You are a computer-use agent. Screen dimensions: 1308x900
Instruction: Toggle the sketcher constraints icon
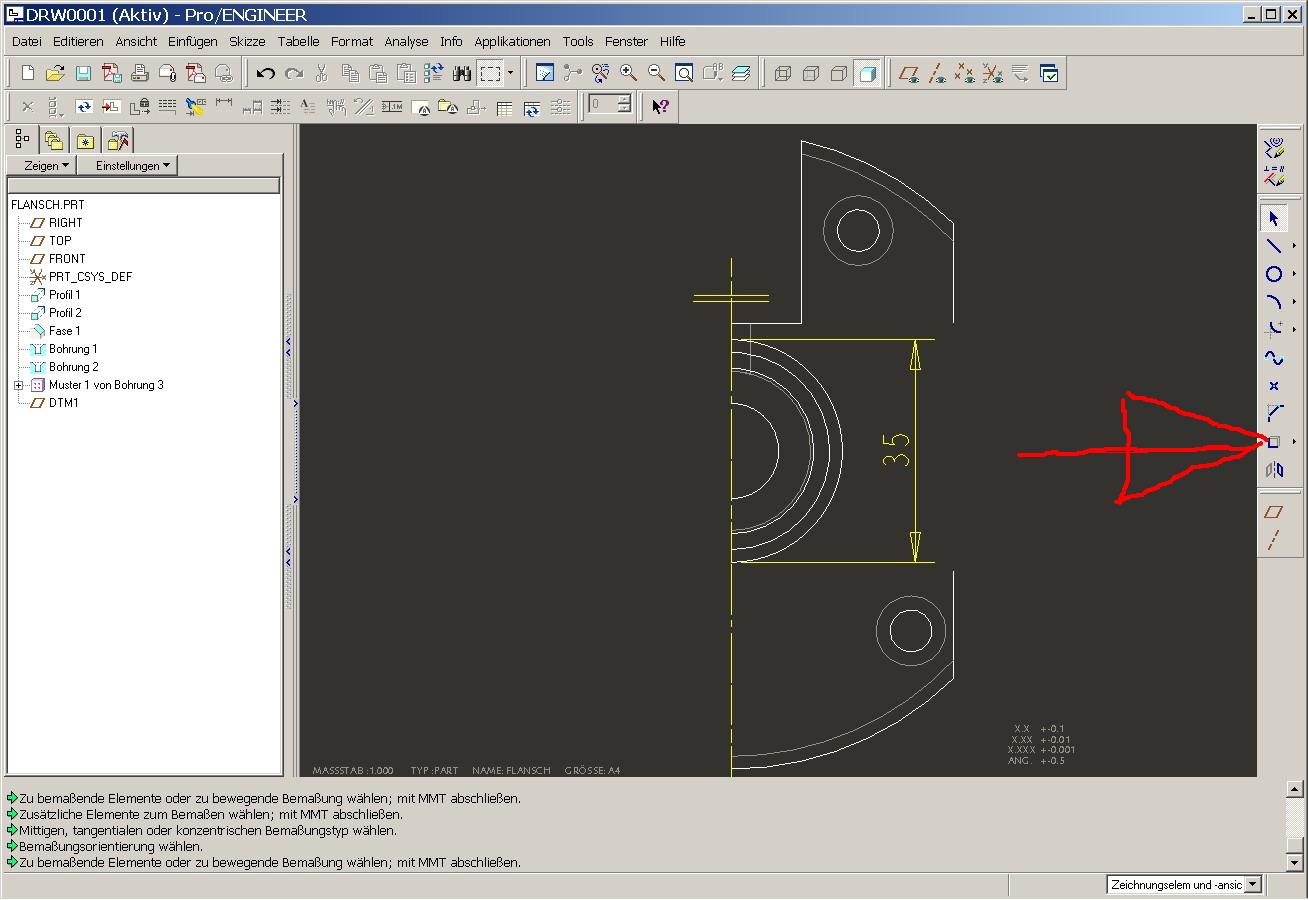pos(1273,177)
